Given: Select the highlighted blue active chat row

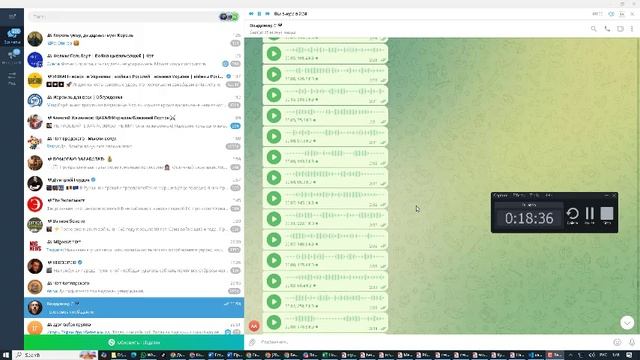Looking at the screenshot, I should coord(134,307).
